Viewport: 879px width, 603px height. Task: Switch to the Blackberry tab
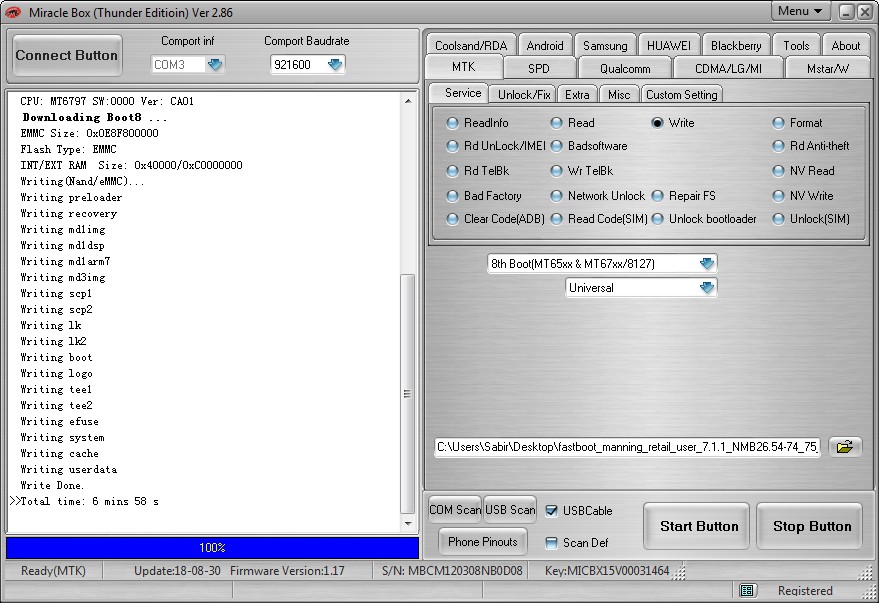click(736, 45)
